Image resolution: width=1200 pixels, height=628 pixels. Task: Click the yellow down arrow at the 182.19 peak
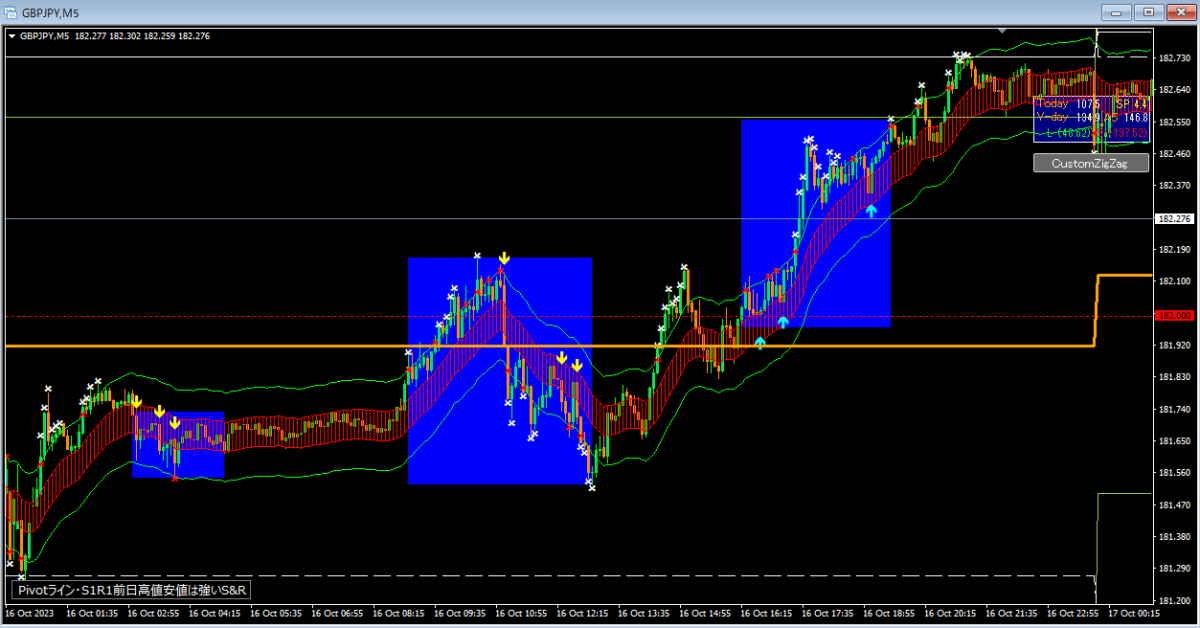pos(504,258)
